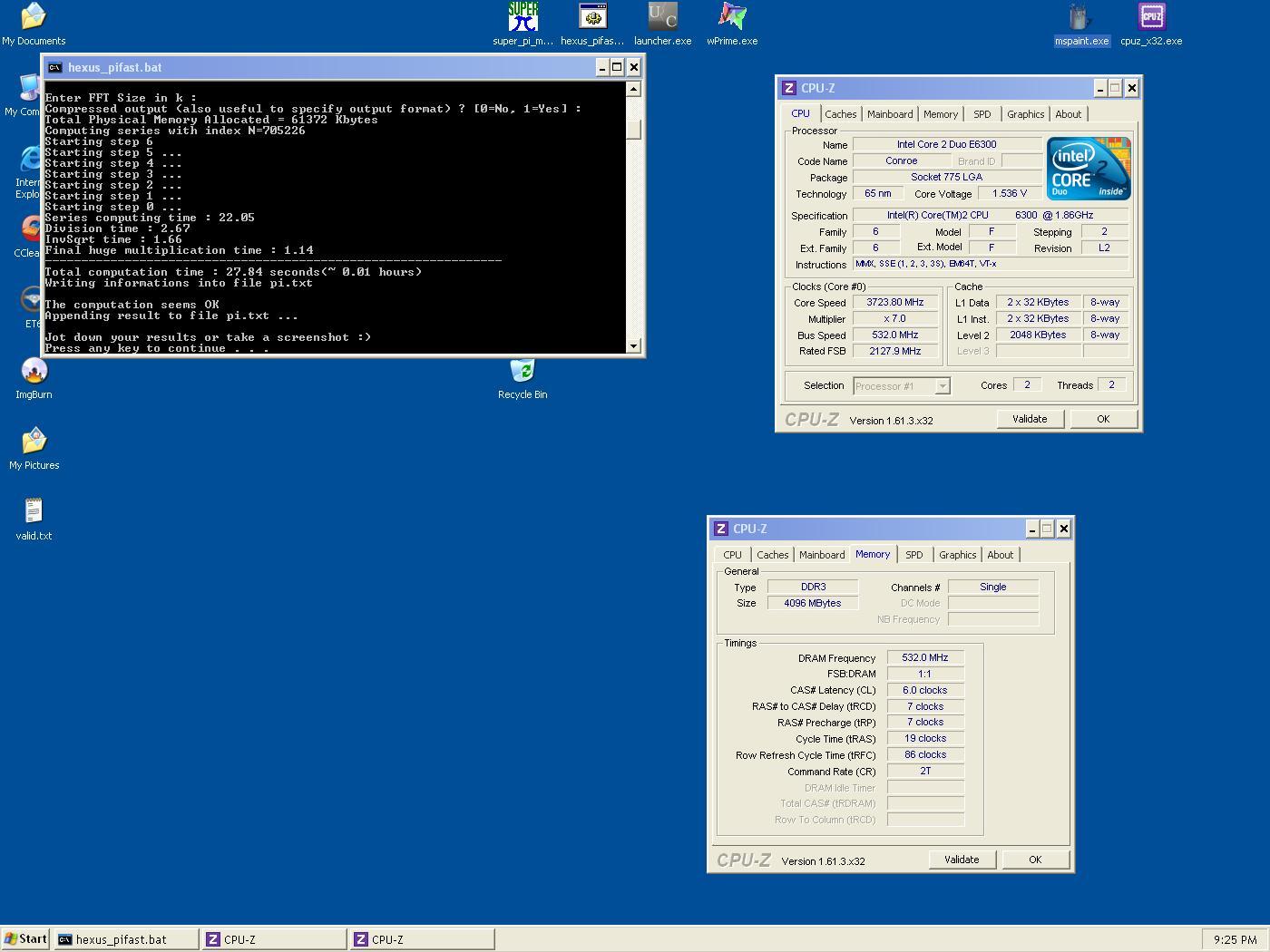1270x952 pixels.
Task: Open the valid.txt file icon
Action: pyautogui.click(x=34, y=520)
